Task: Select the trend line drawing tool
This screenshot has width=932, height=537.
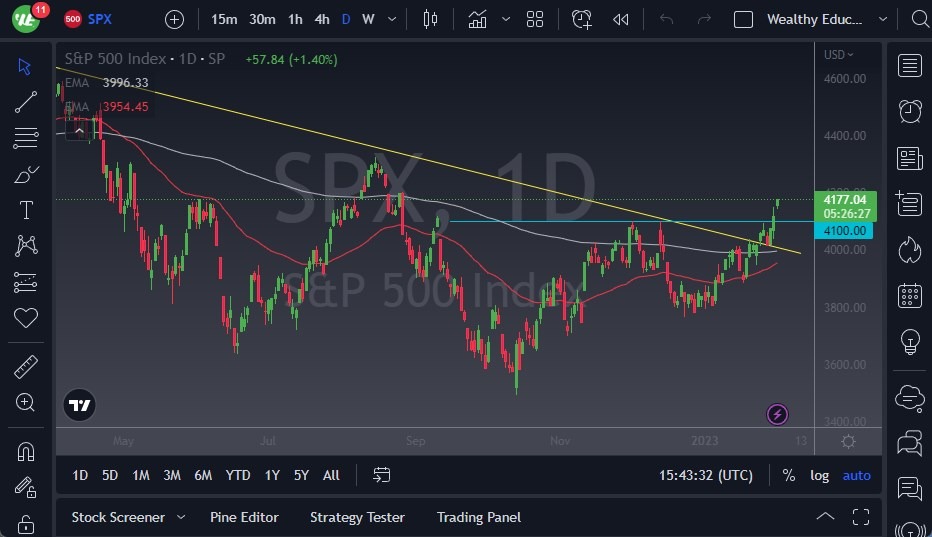Action: [x=26, y=101]
